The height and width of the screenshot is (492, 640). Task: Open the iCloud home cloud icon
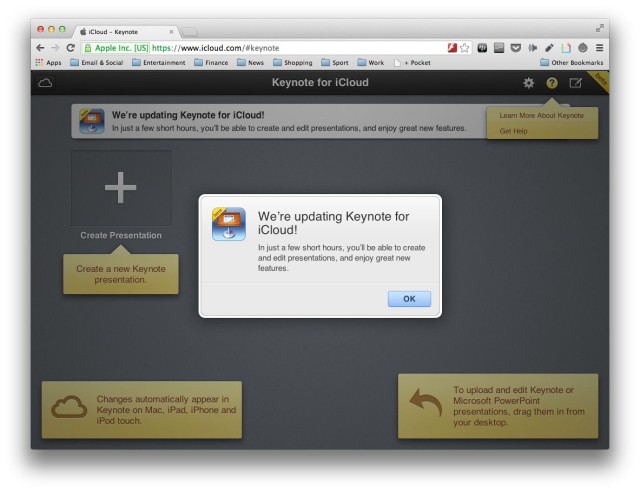point(45,83)
